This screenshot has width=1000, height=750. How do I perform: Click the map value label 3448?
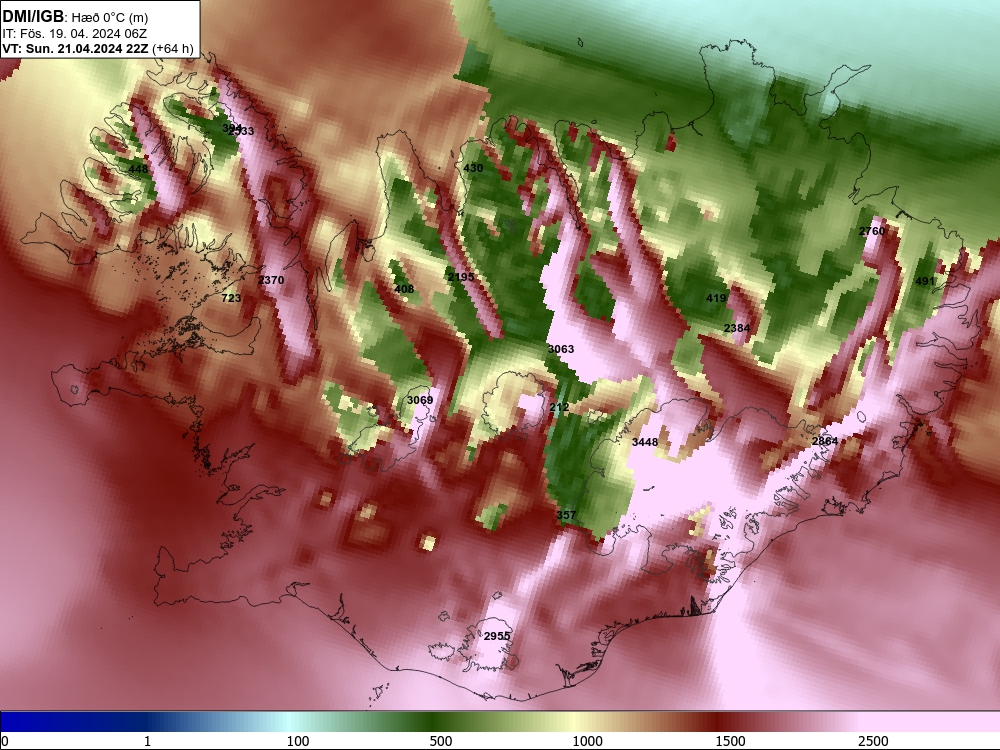[645, 441]
